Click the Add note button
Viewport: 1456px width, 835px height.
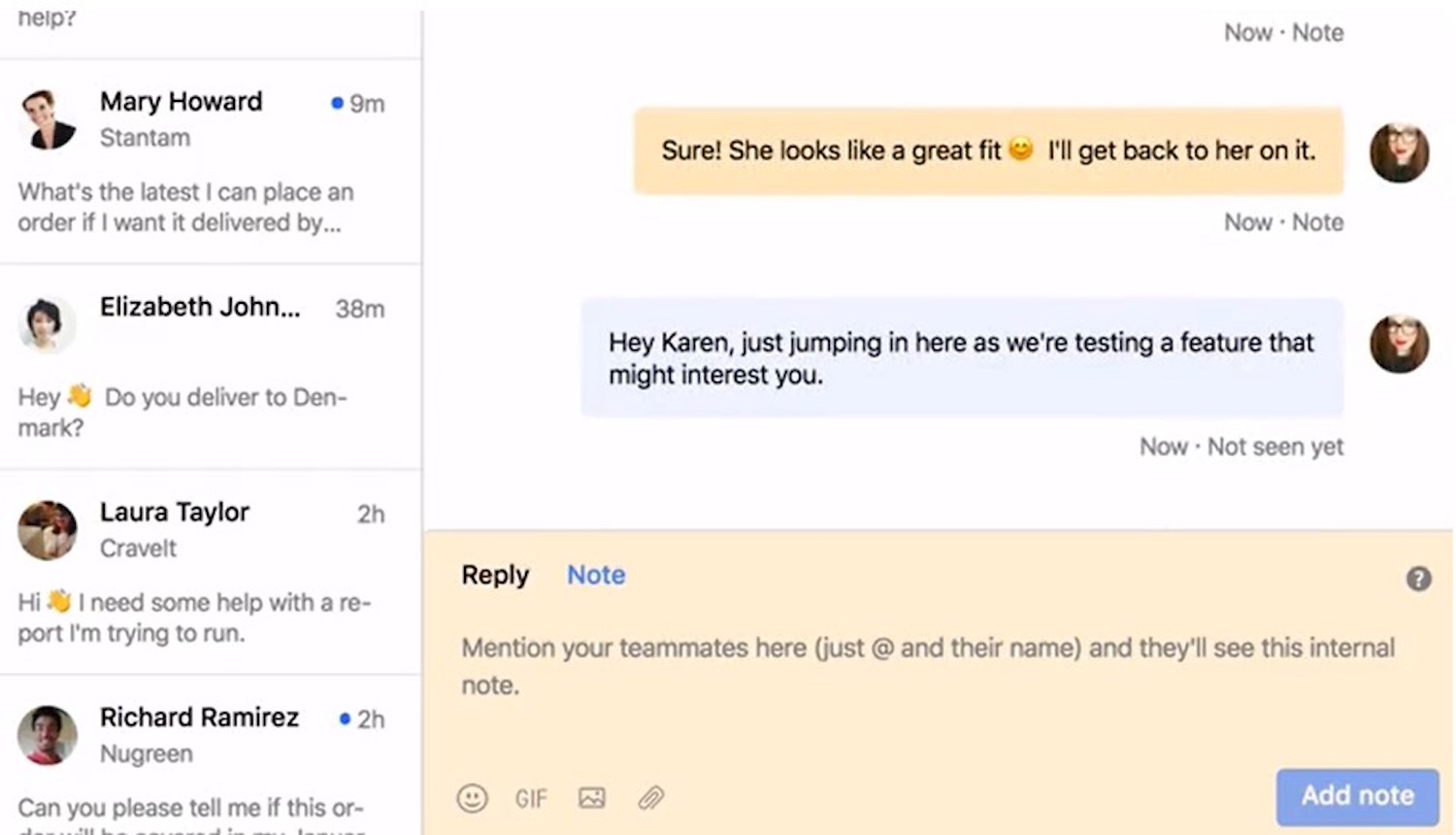pyautogui.click(x=1357, y=796)
